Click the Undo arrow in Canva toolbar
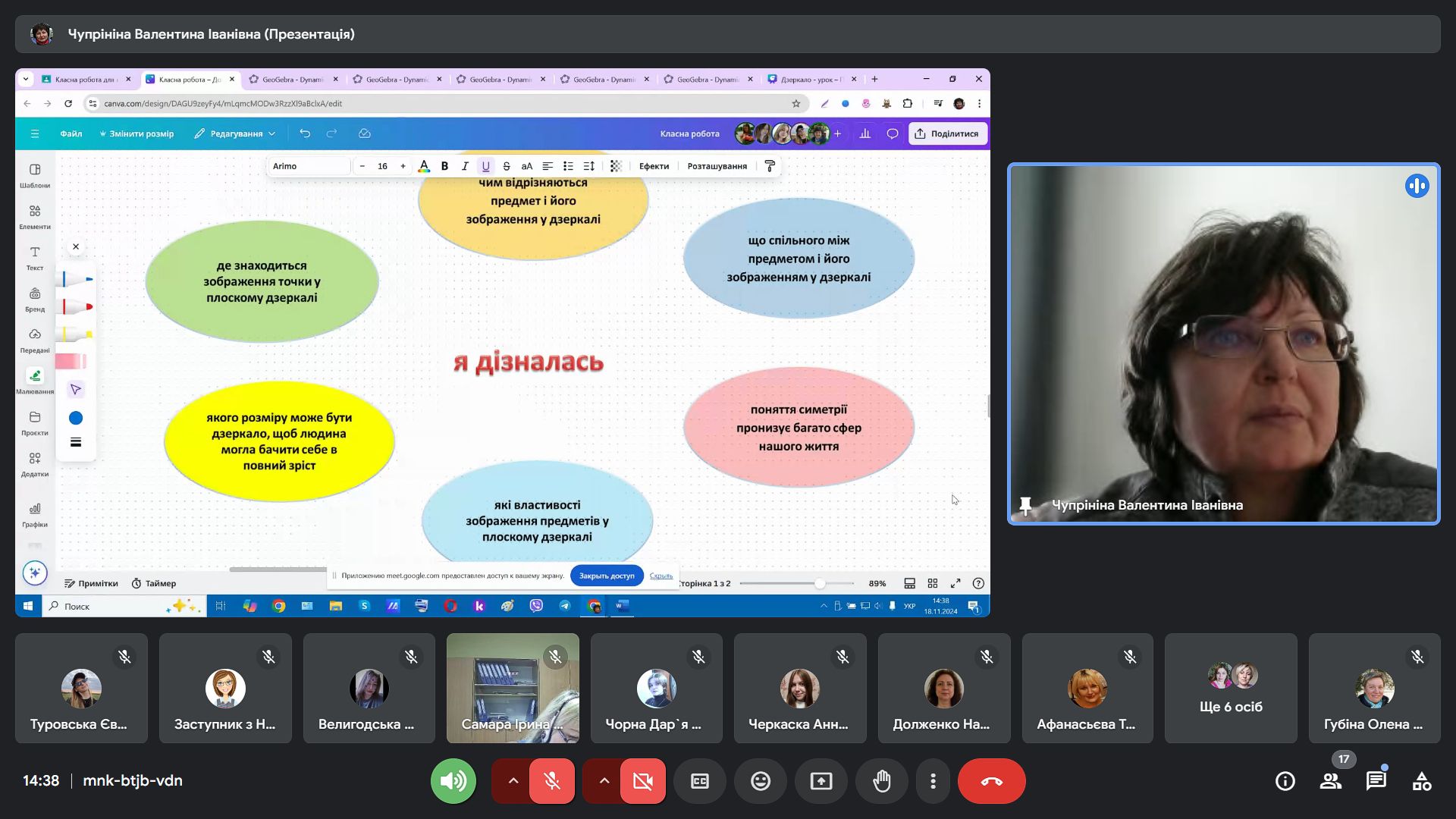This screenshot has height=819, width=1456. (x=305, y=133)
